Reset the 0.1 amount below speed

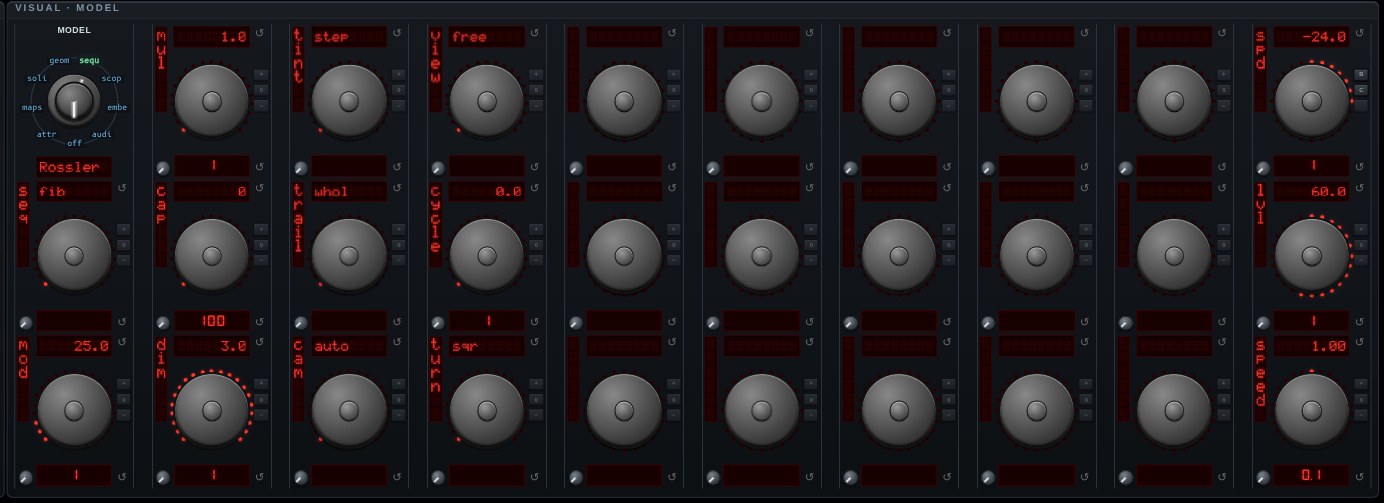pos(1359,476)
